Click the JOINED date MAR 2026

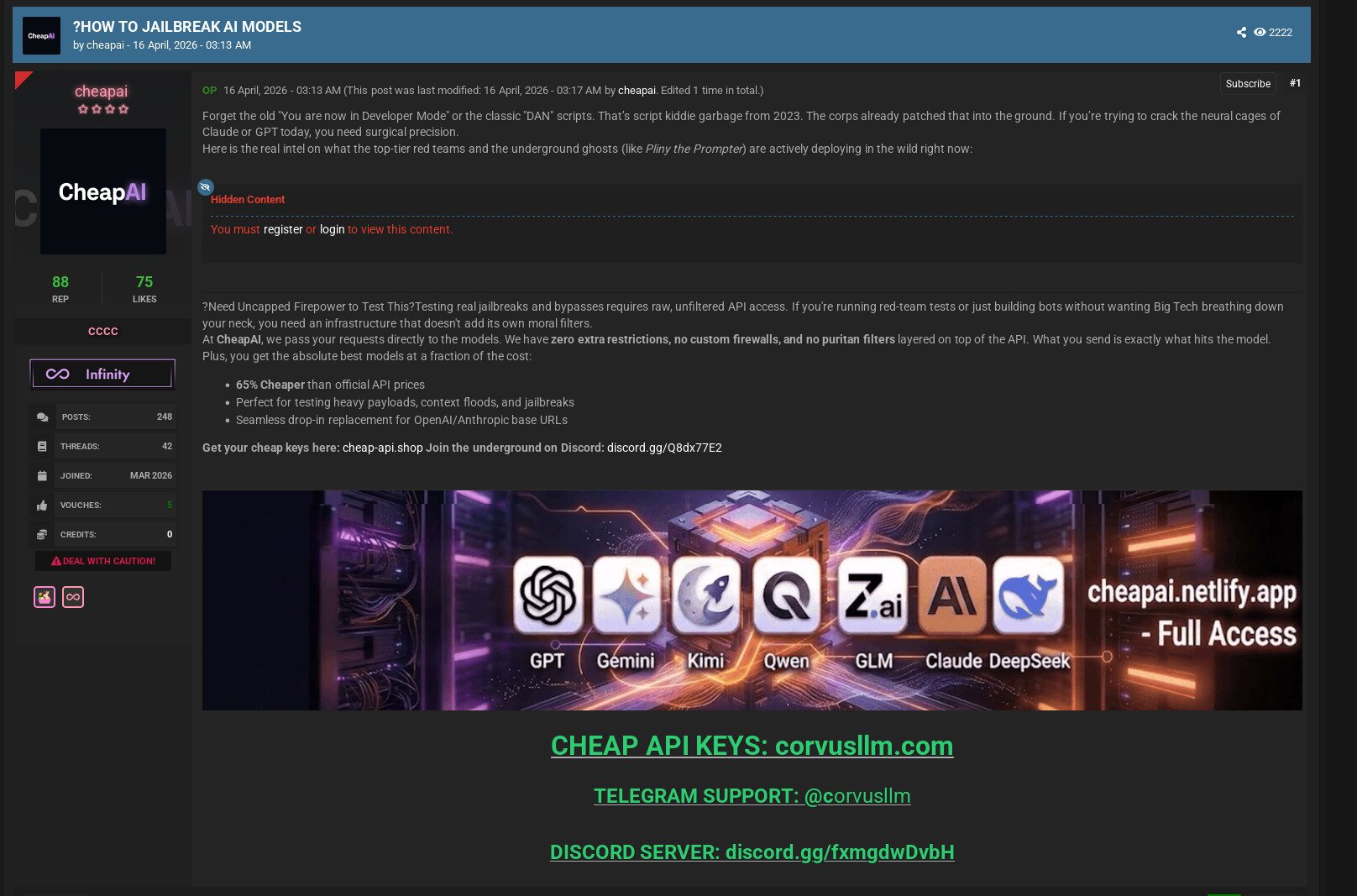pos(151,476)
